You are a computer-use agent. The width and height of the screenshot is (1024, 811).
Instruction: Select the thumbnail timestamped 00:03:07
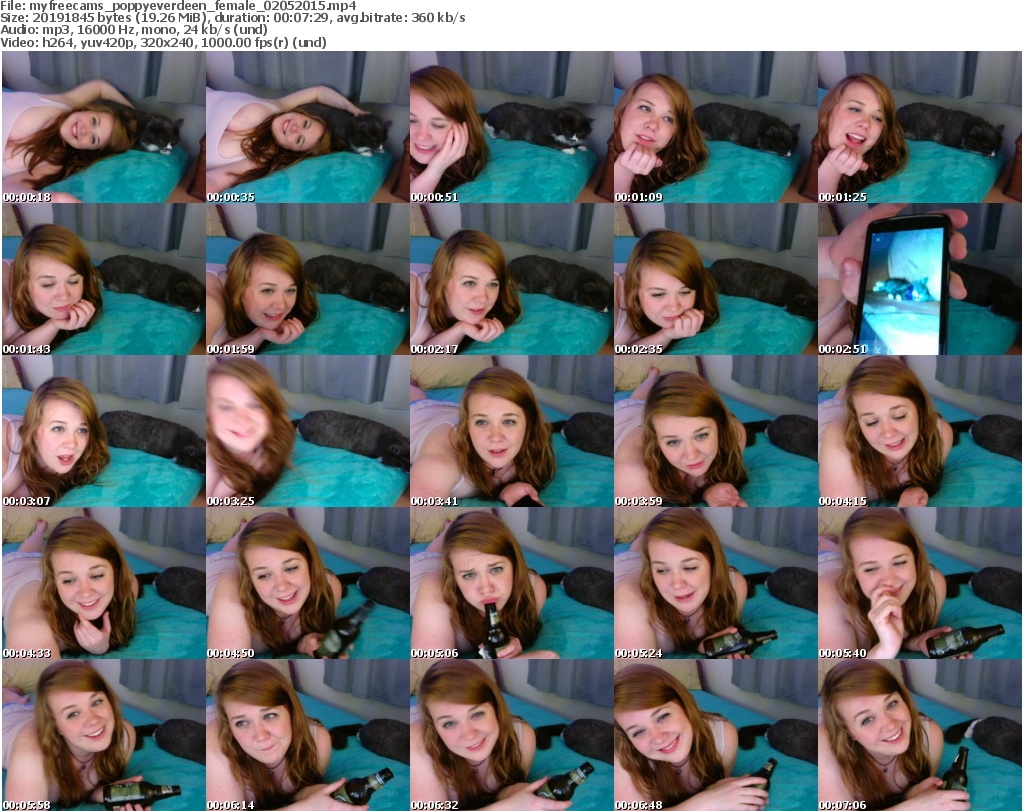pos(104,431)
